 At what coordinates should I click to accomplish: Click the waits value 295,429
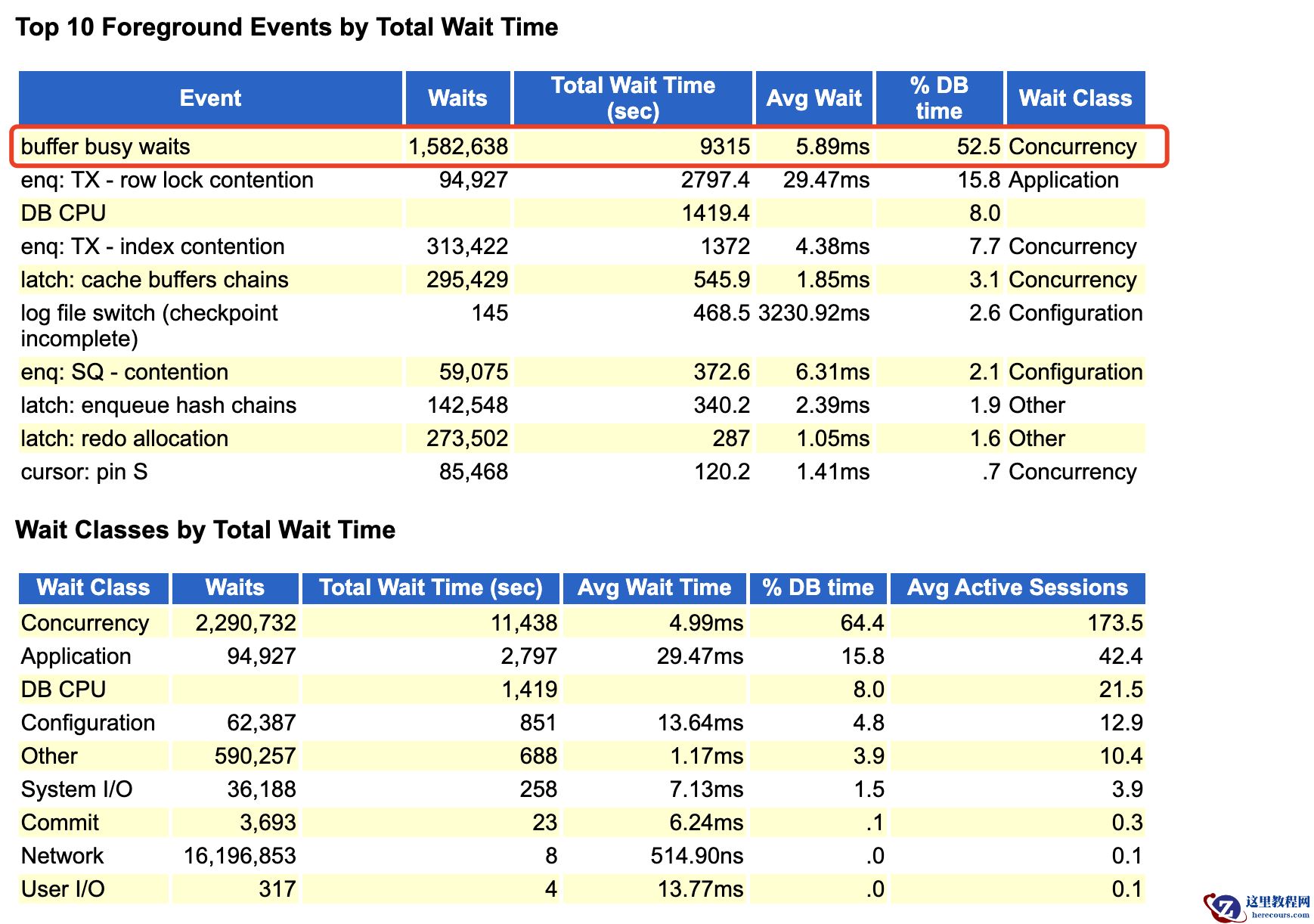point(467,280)
